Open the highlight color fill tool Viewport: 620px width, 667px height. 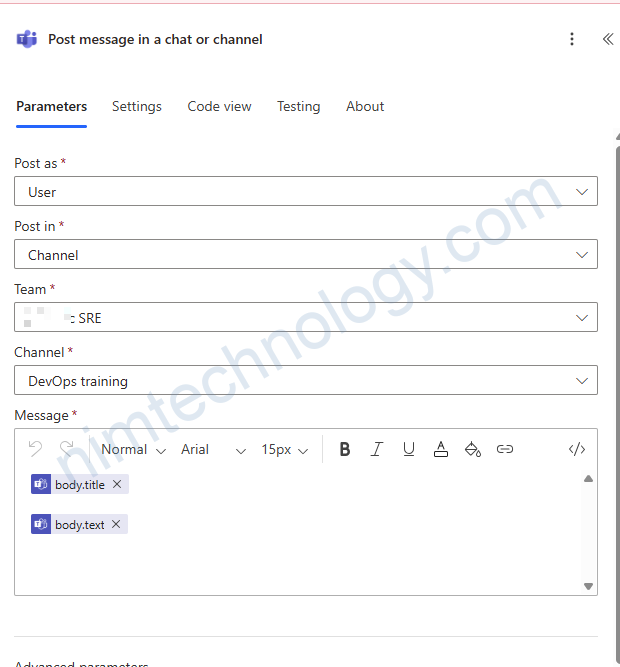coord(473,450)
